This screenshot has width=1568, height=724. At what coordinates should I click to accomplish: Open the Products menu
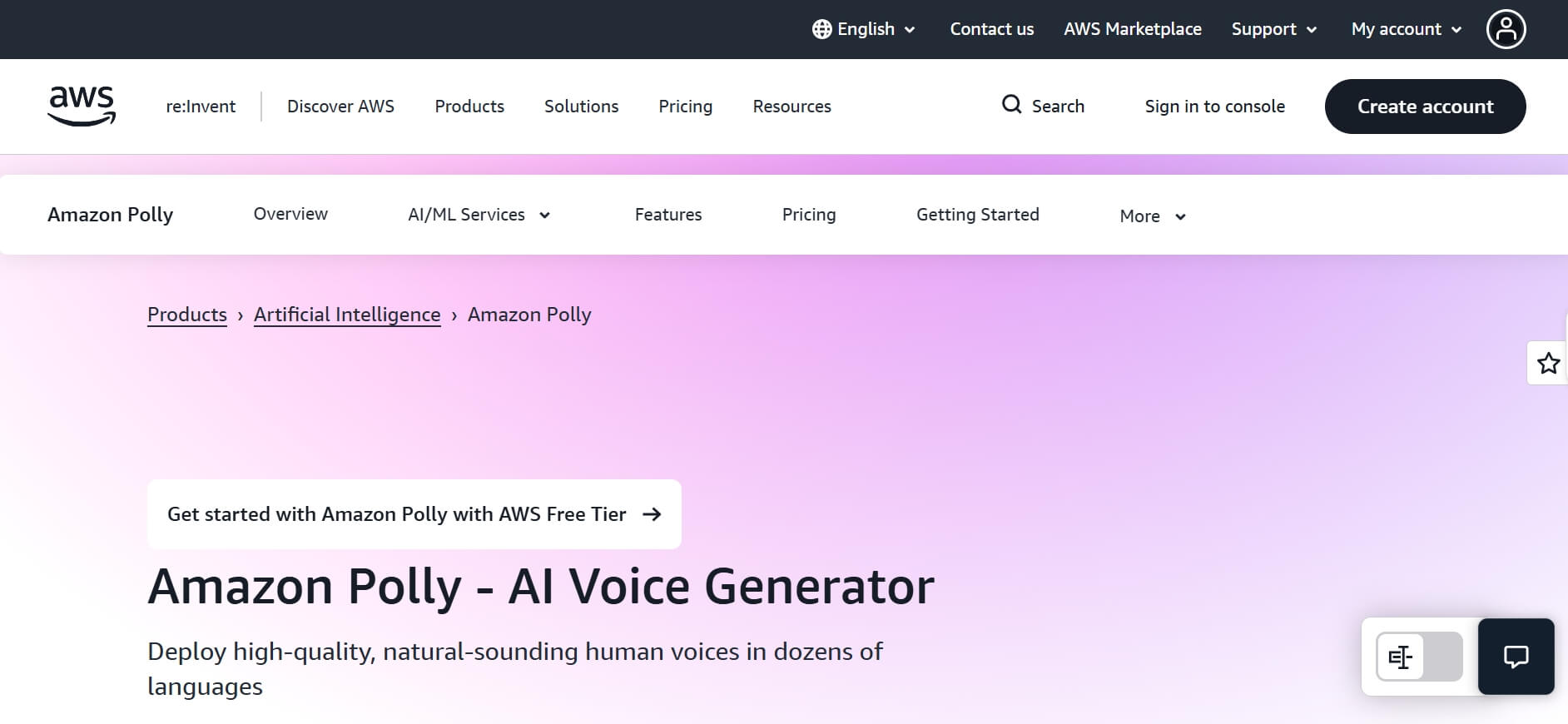(x=469, y=107)
